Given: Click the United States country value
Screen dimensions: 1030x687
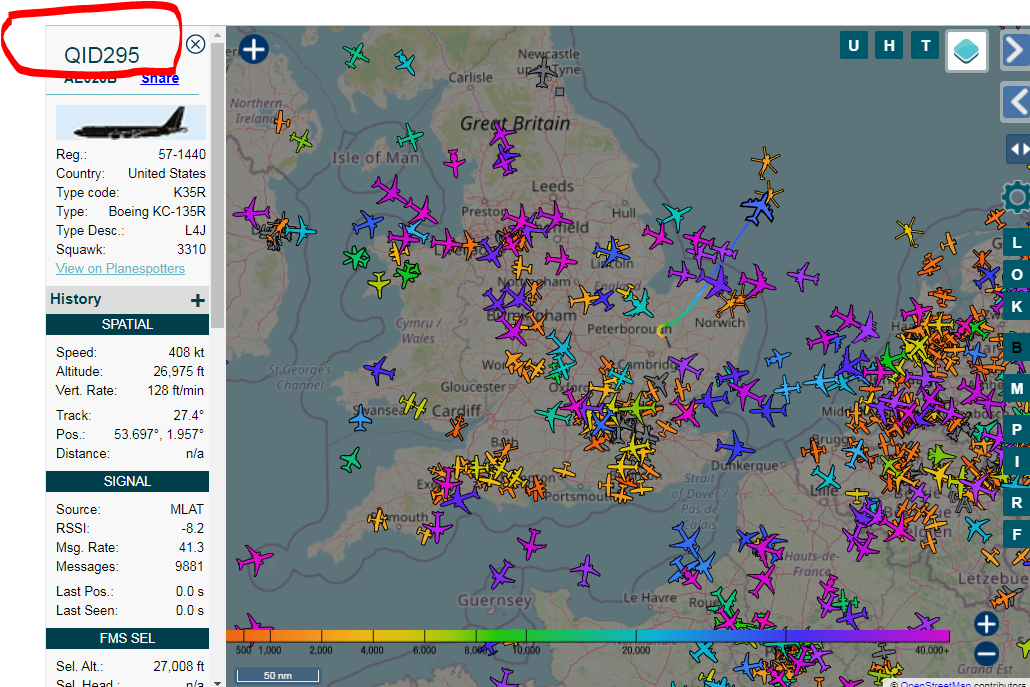Looking at the screenshot, I should 167,173.
